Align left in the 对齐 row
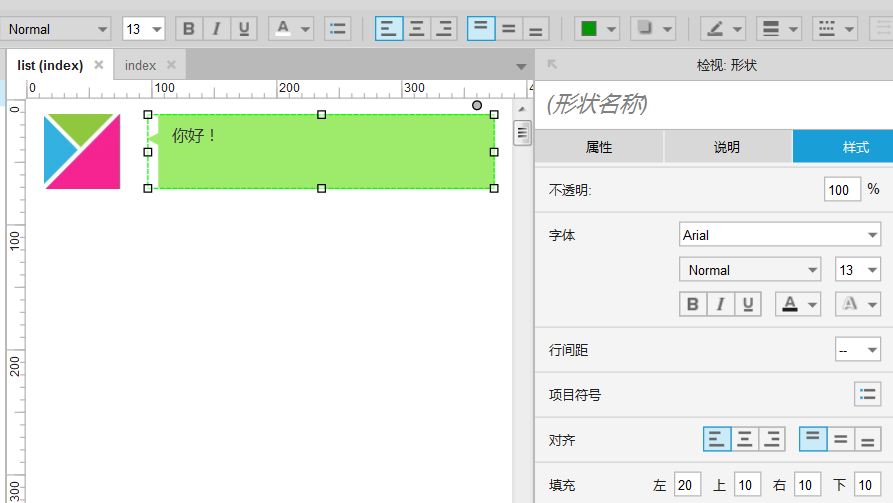Viewport: 893px width, 503px height. pyautogui.click(x=717, y=439)
